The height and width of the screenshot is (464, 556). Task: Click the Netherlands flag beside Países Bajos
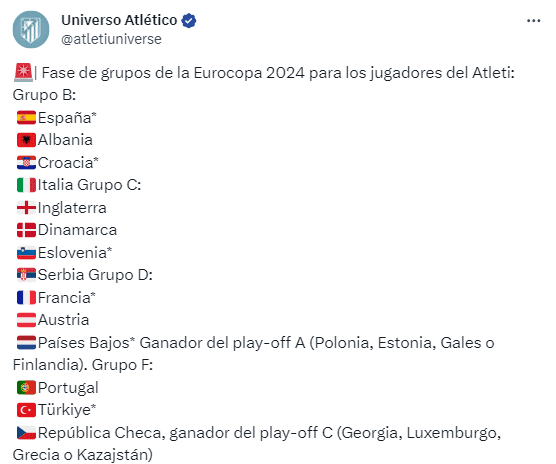[x=26, y=343]
